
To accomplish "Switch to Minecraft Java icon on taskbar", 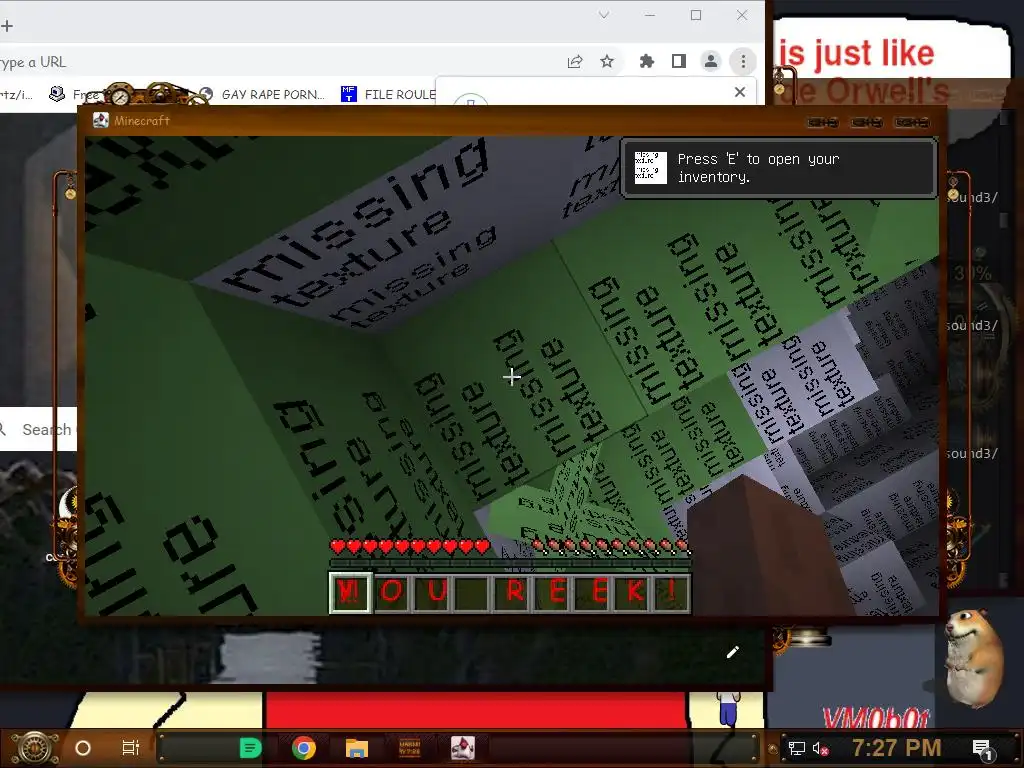I will click(462, 748).
